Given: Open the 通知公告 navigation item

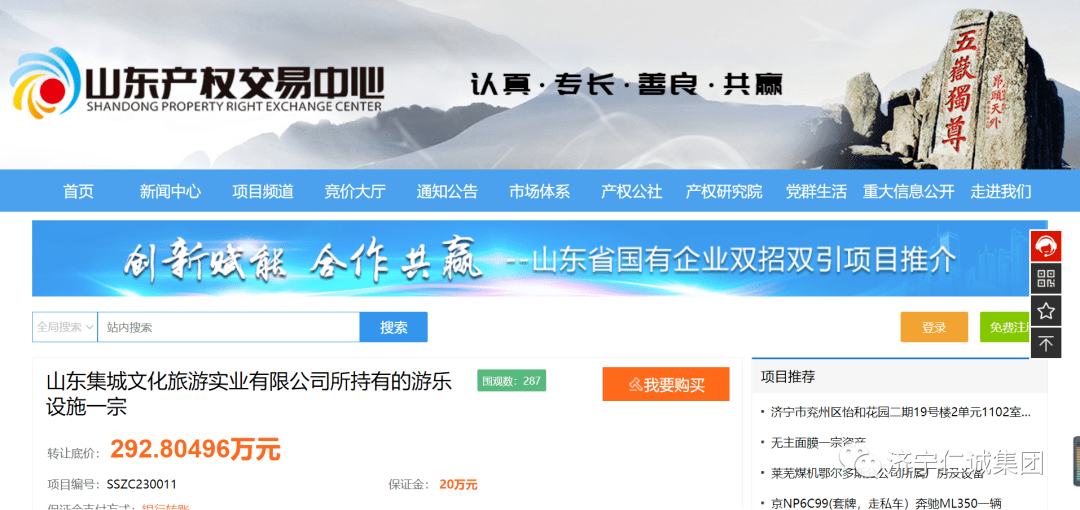Looking at the screenshot, I should coord(447,191).
